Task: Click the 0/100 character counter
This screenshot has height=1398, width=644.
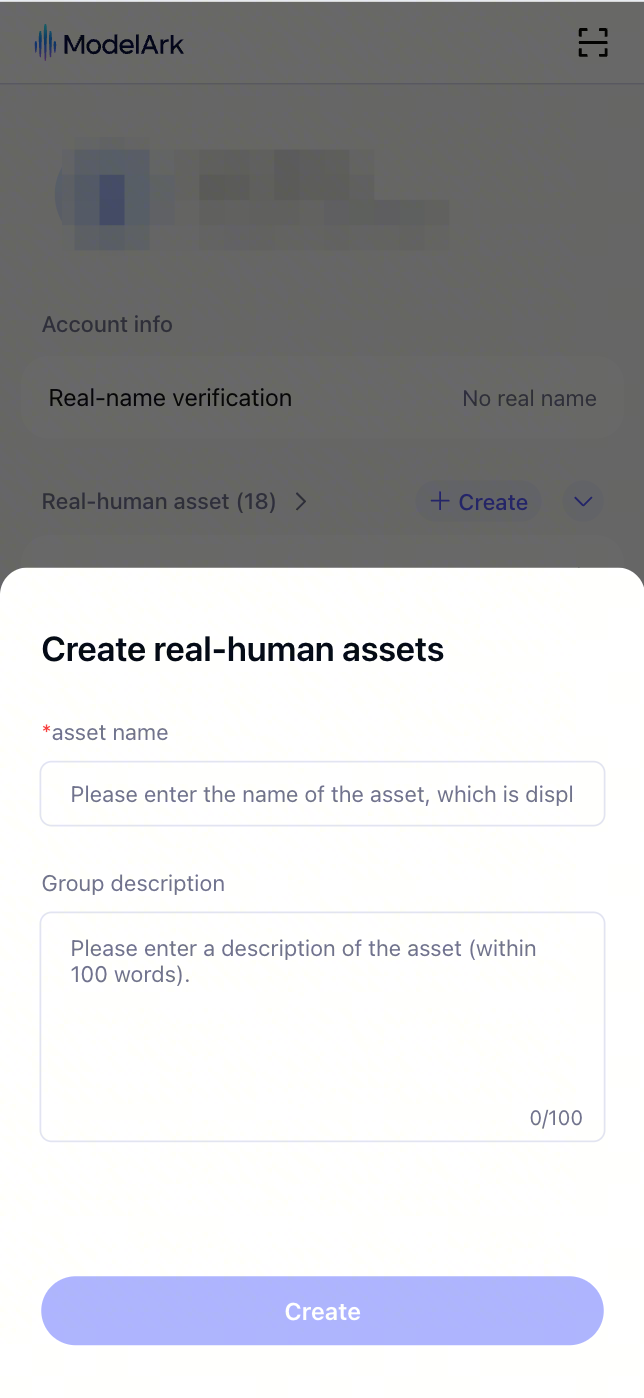Action: point(556,1118)
